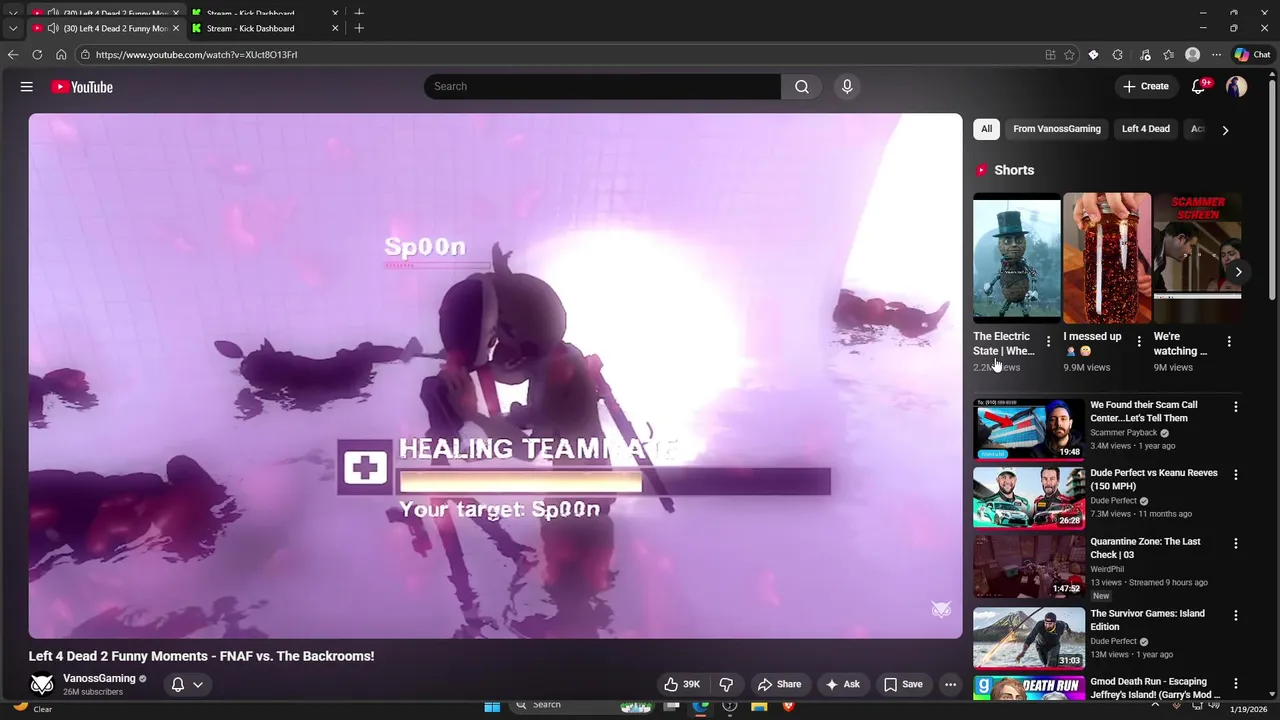
Task: Open the browser profile icon
Action: click(x=1192, y=55)
